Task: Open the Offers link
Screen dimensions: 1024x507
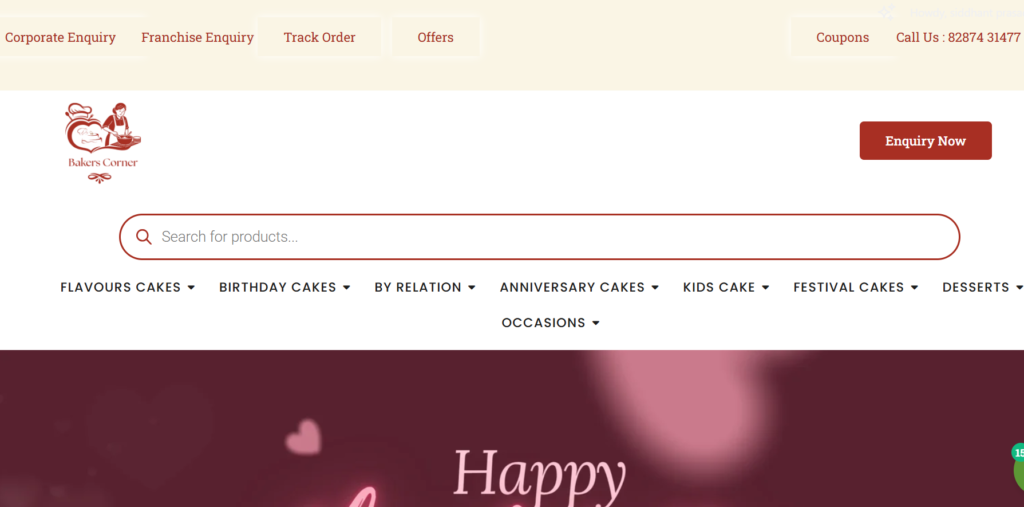Action: tap(436, 37)
